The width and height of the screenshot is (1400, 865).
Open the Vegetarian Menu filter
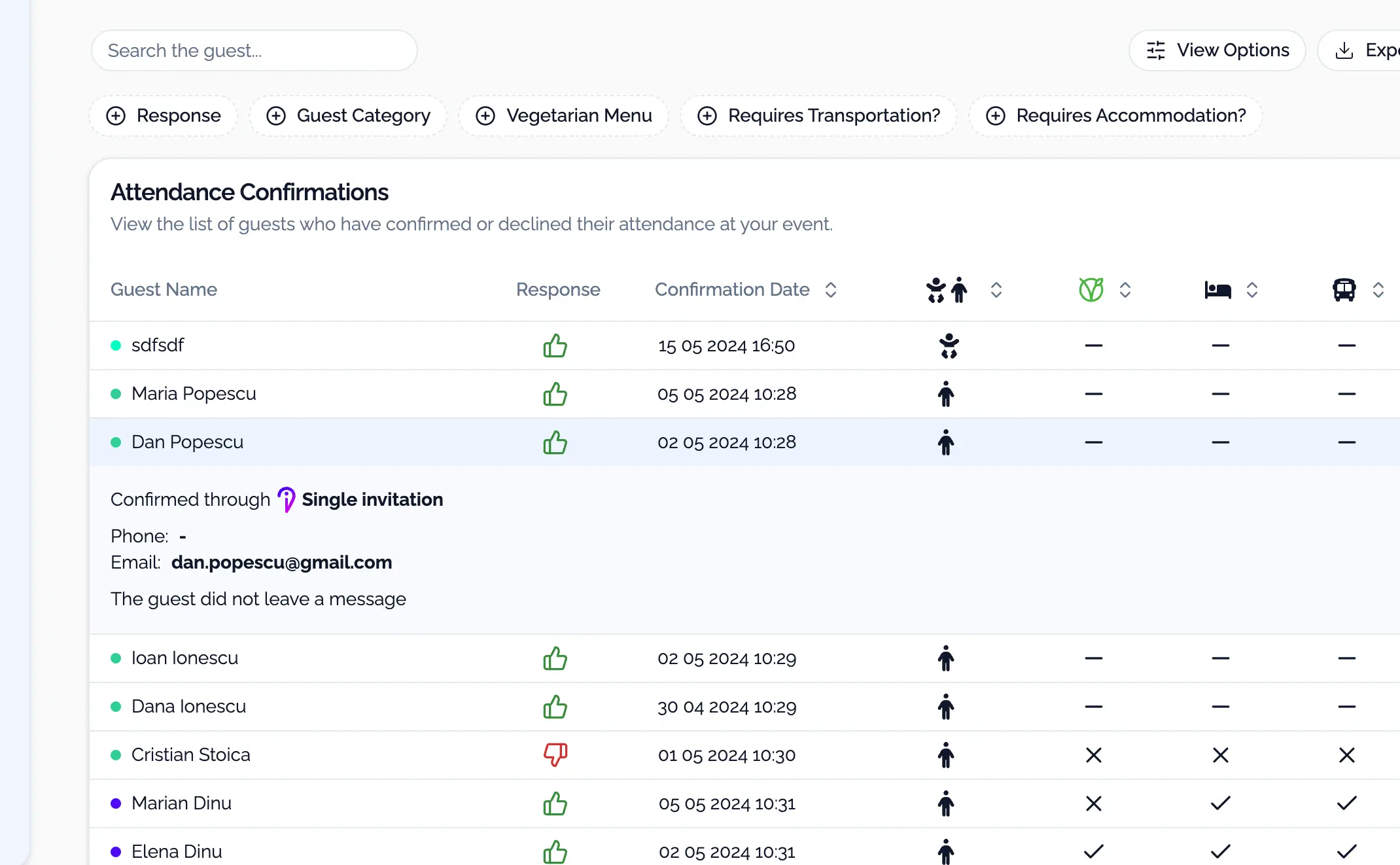coord(563,116)
